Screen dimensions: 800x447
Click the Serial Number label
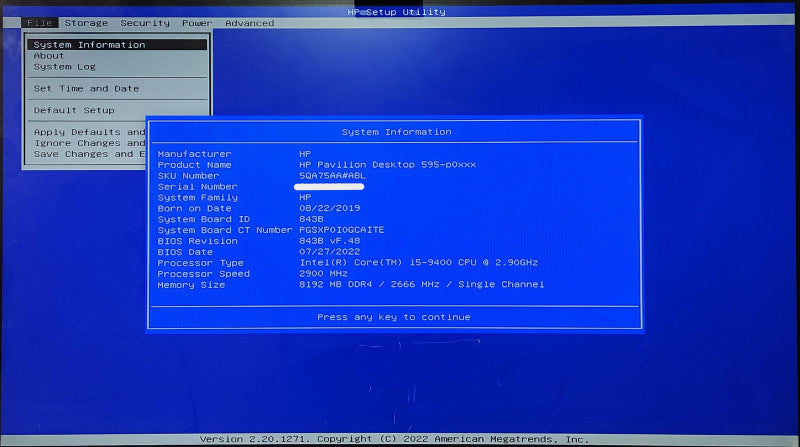tap(197, 187)
